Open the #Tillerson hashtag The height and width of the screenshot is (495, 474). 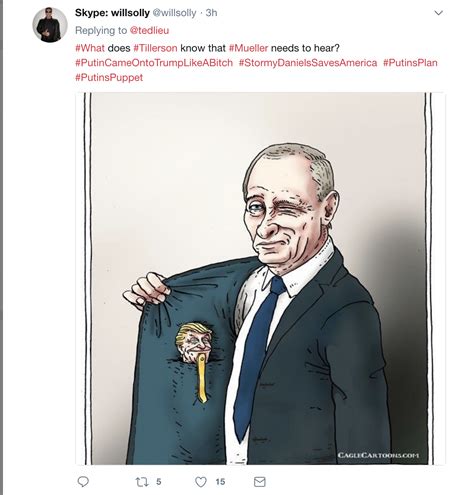coord(155,48)
